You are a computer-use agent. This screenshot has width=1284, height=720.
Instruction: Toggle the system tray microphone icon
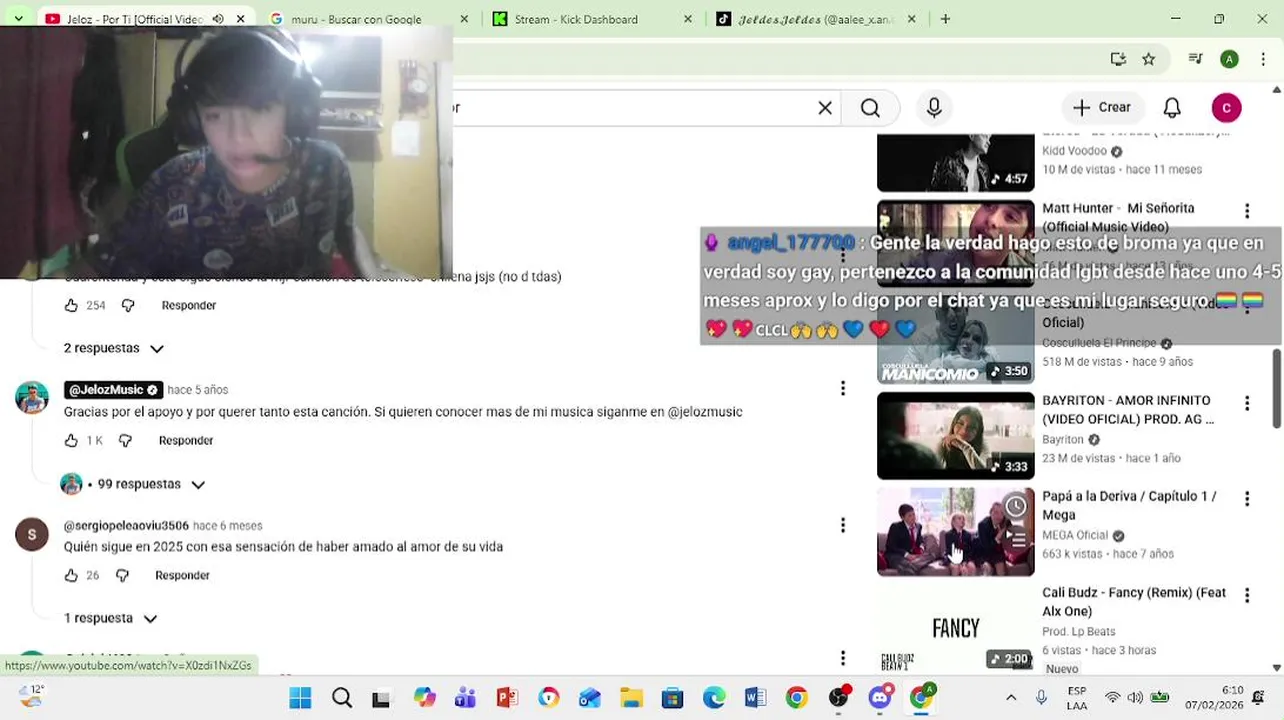click(x=1041, y=698)
